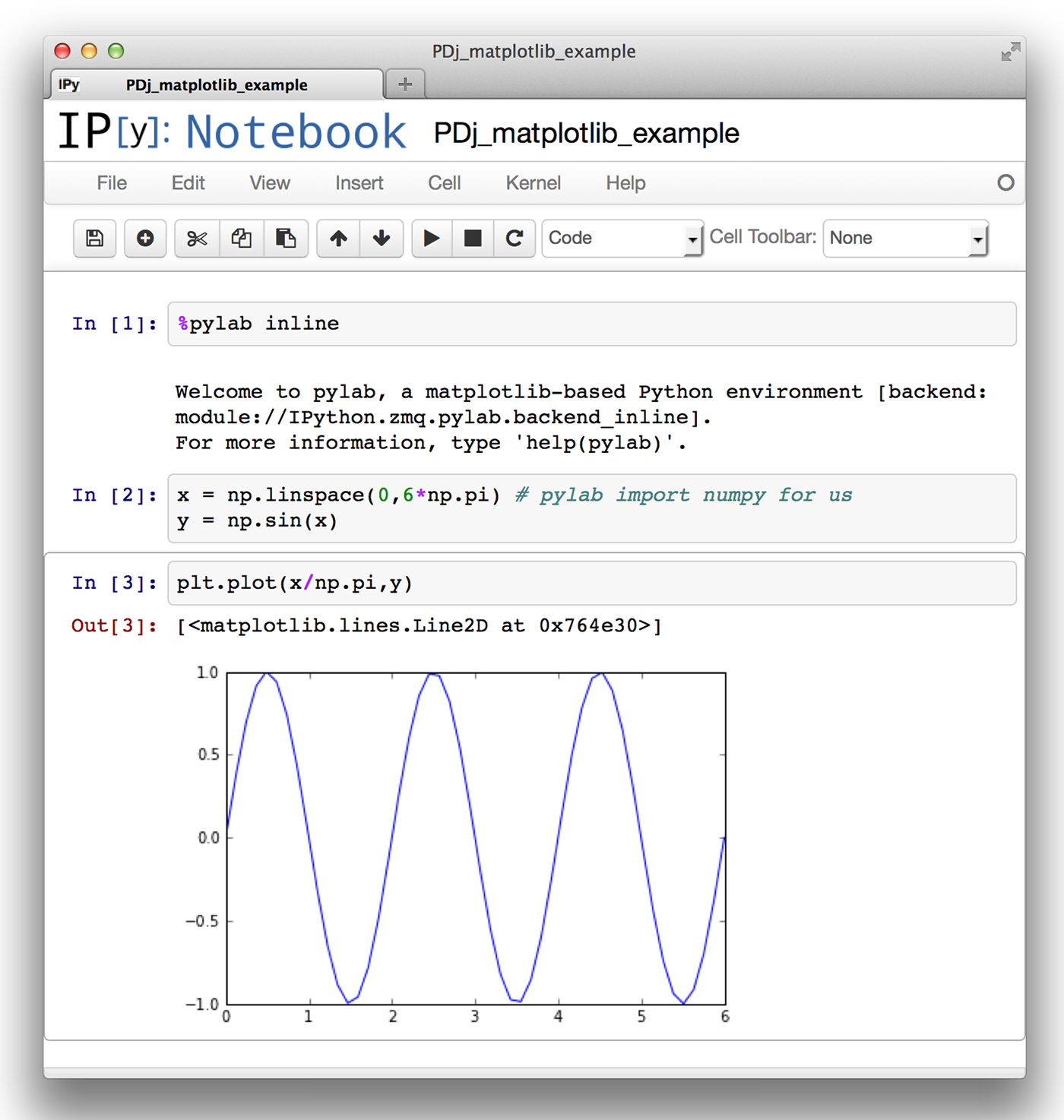Cut the selected cell
The width and height of the screenshot is (1064, 1120).
[196, 239]
